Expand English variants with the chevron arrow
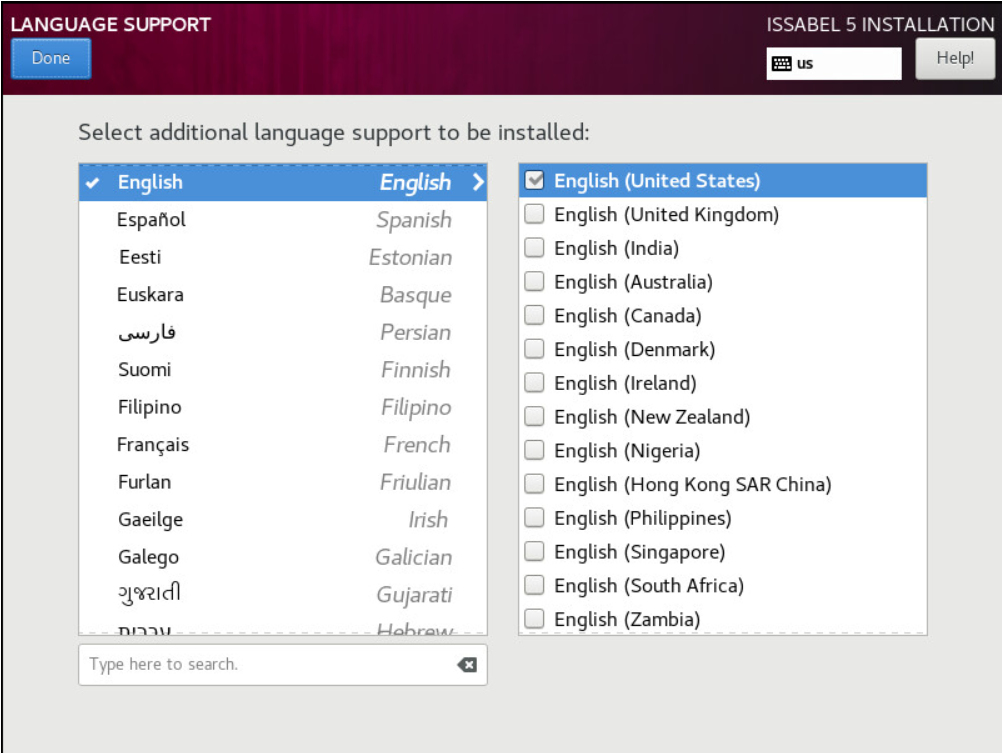This screenshot has height=754, width=1003. pos(477,183)
